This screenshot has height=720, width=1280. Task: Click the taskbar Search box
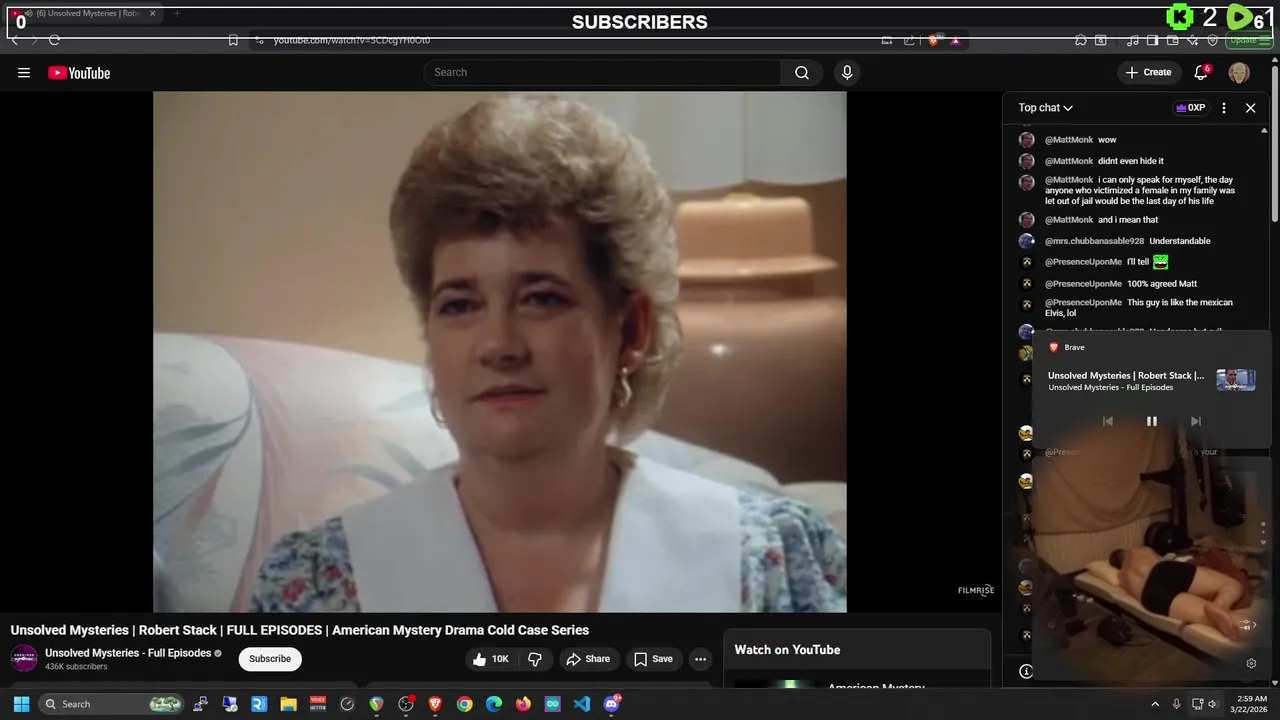(x=112, y=704)
